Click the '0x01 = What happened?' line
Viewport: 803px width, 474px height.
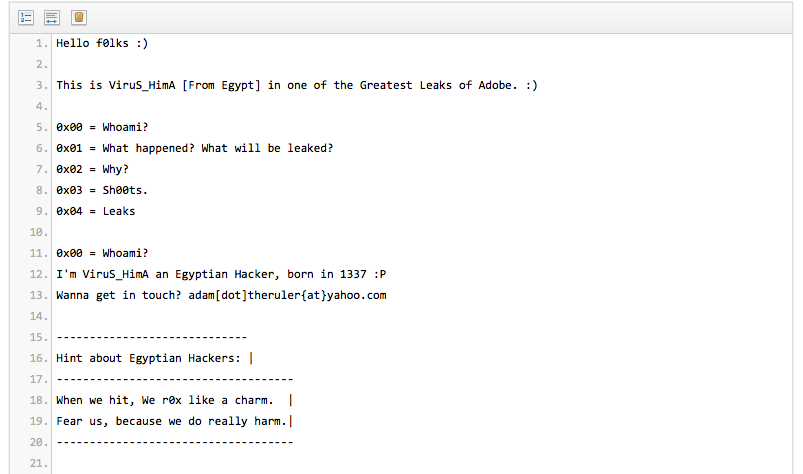point(194,148)
